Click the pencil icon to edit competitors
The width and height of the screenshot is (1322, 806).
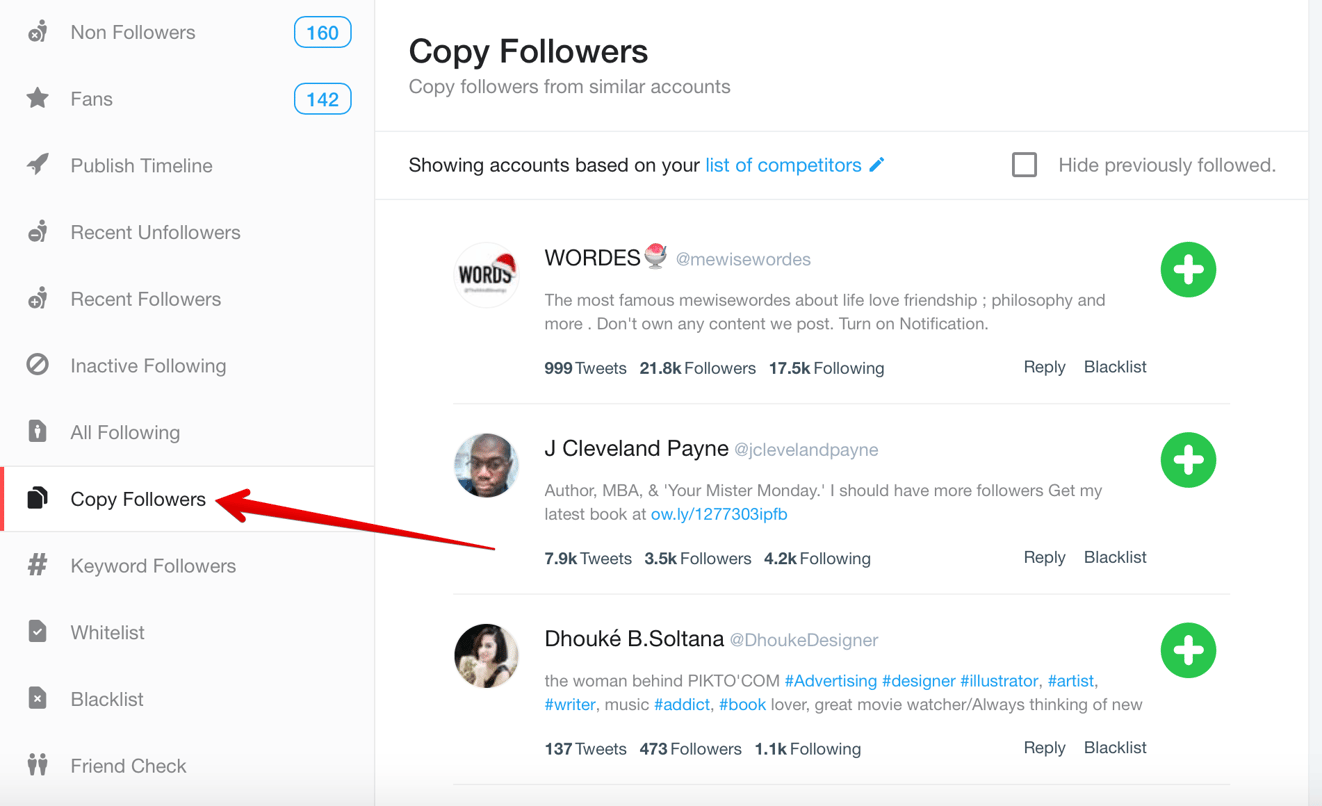click(x=875, y=164)
